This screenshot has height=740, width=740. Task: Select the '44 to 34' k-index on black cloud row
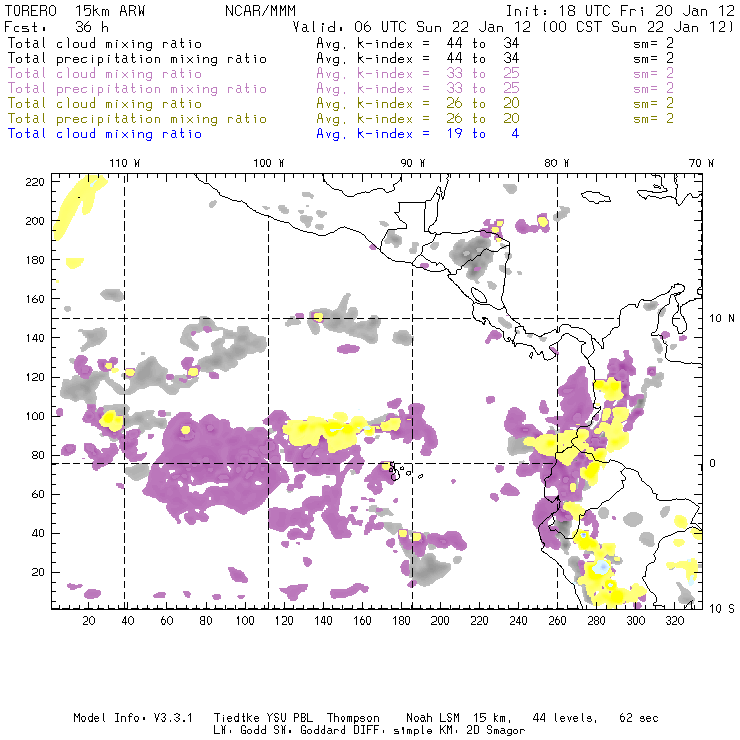(x=483, y=43)
